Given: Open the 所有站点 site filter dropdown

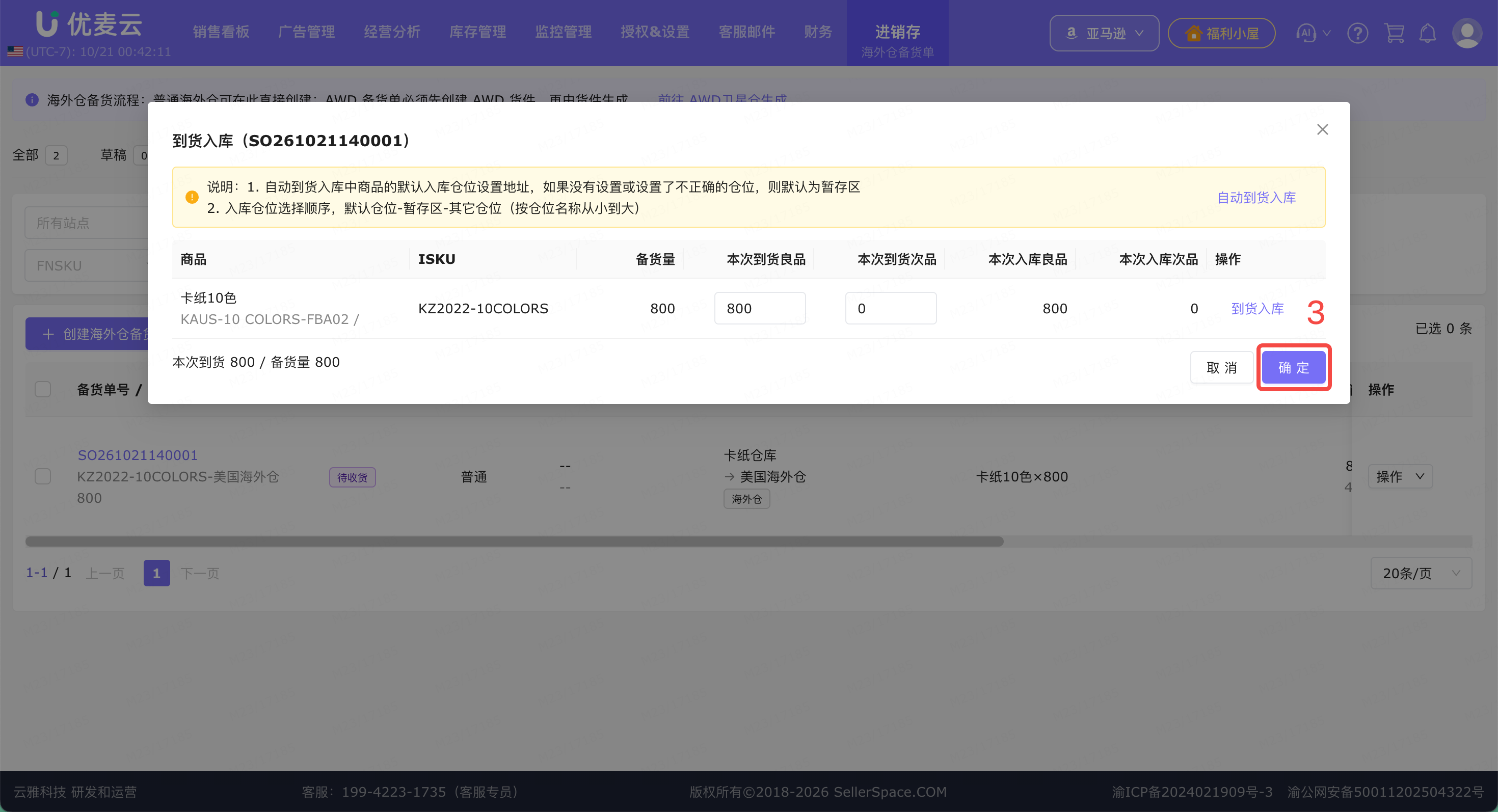Looking at the screenshot, I should pos(86,223).
